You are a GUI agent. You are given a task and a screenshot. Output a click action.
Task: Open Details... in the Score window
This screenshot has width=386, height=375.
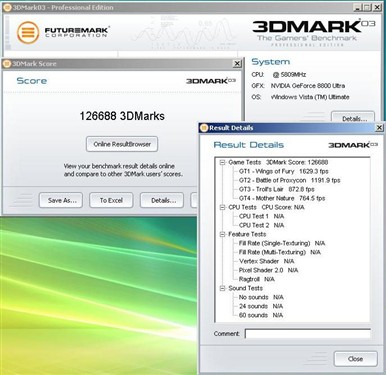[x=162, y=200]
